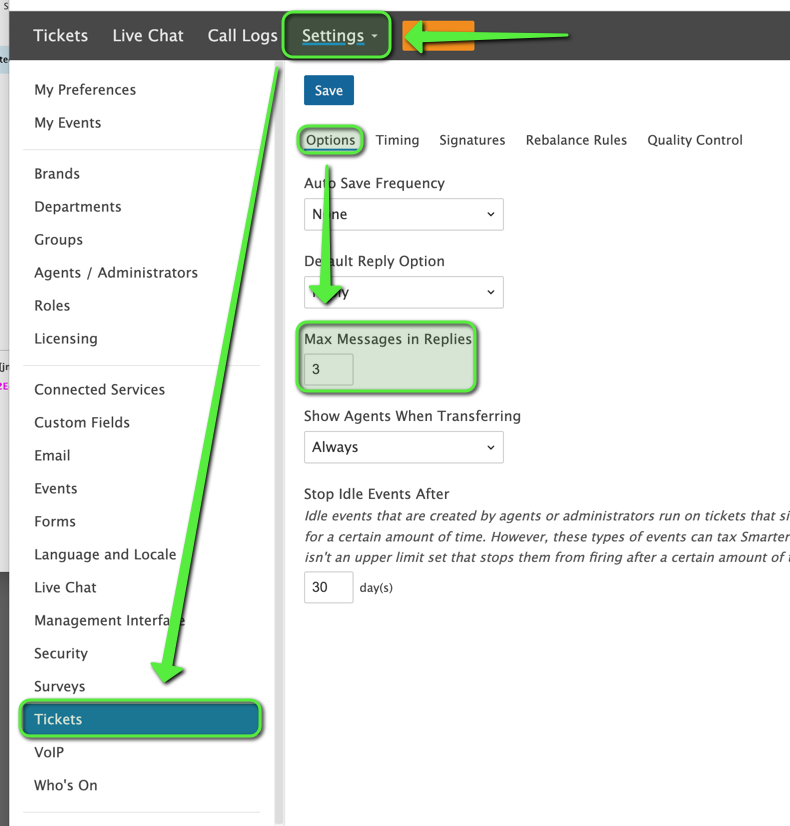Click the Save button

(328, 90)
